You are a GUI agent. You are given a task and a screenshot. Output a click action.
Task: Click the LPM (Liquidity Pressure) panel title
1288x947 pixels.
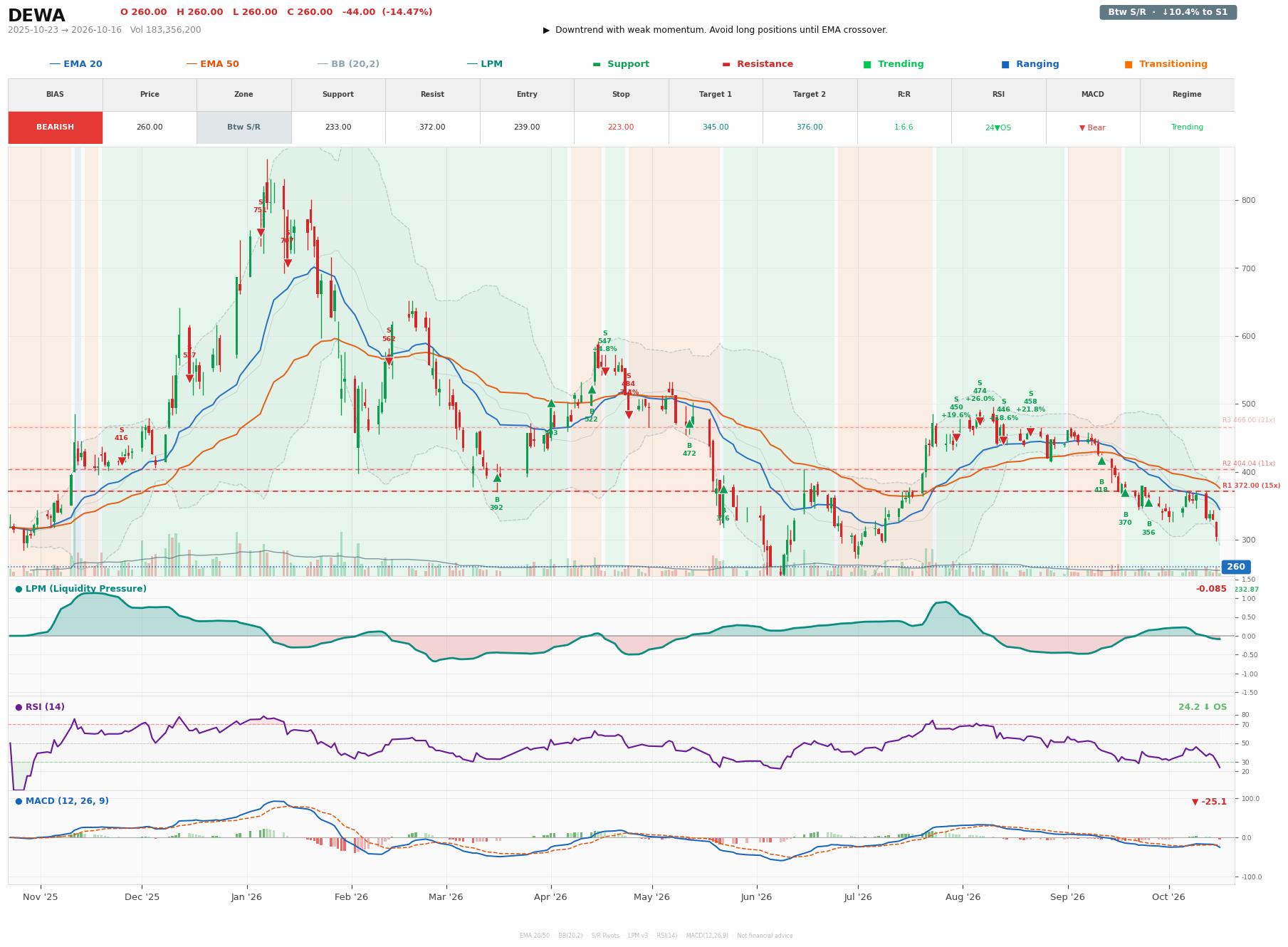[81, 589]
